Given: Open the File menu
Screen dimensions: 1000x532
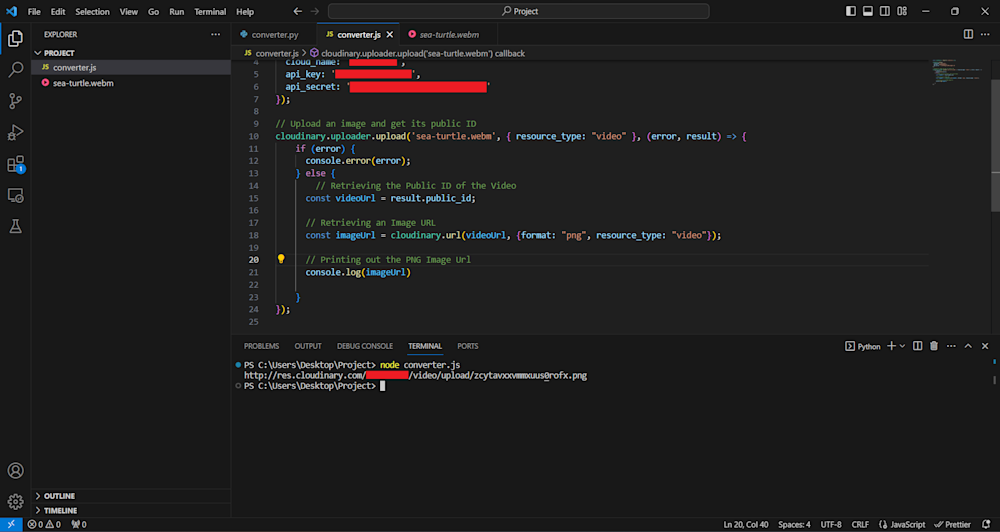Looking at the screenshot, I should (x=34, y=11).
